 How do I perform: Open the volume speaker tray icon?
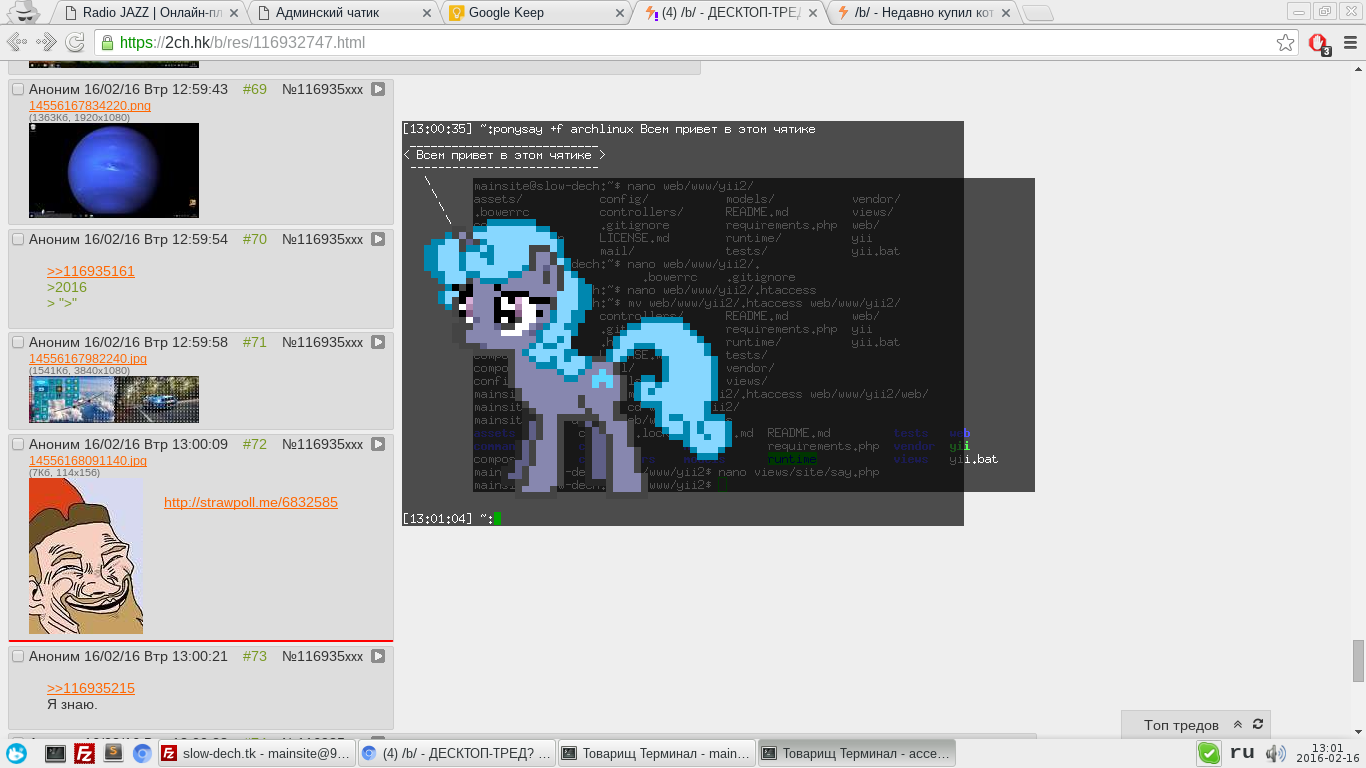pos(1275,753)
